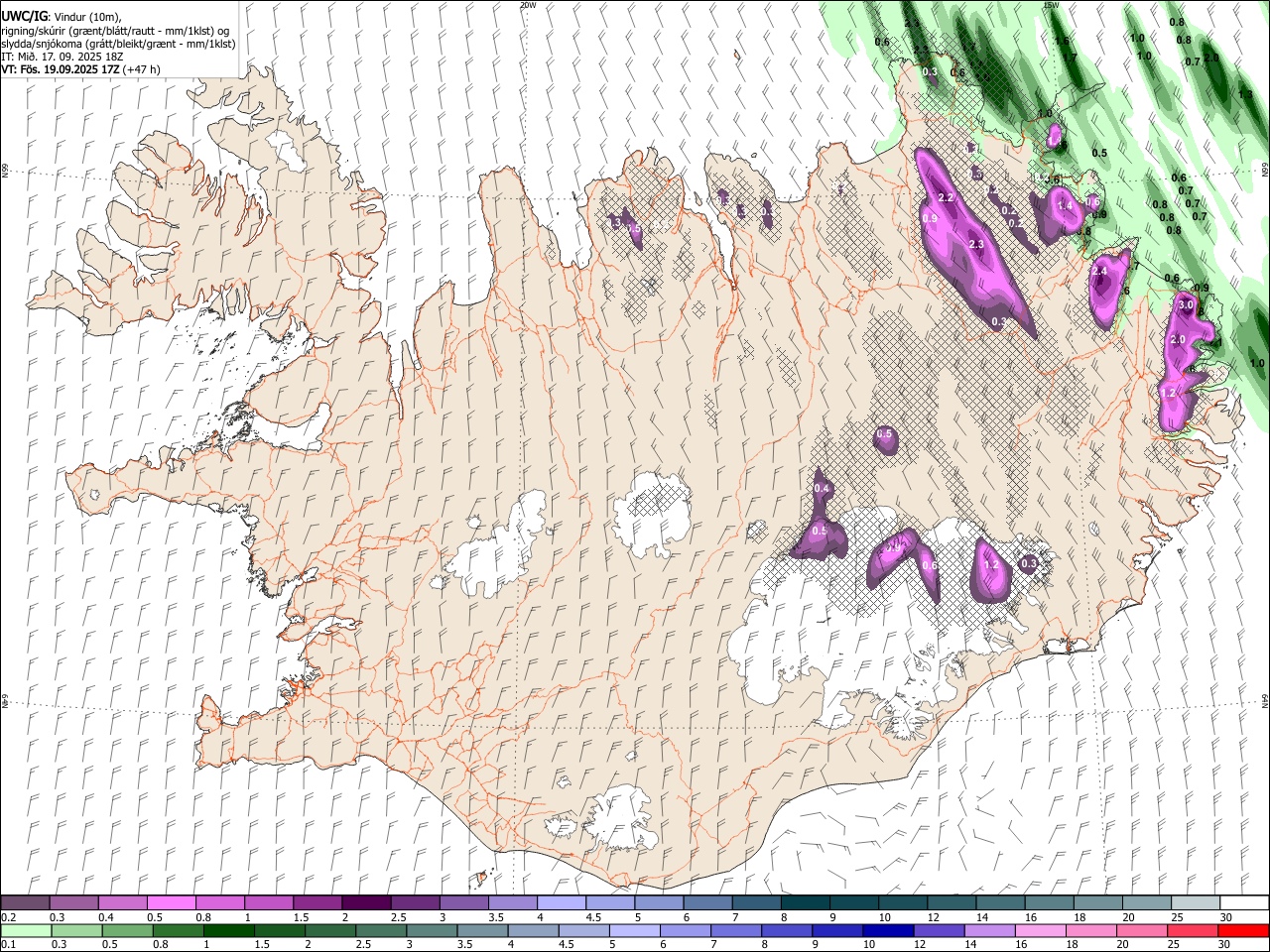Click the '1.4' snowfall value label

point(1067,205)
